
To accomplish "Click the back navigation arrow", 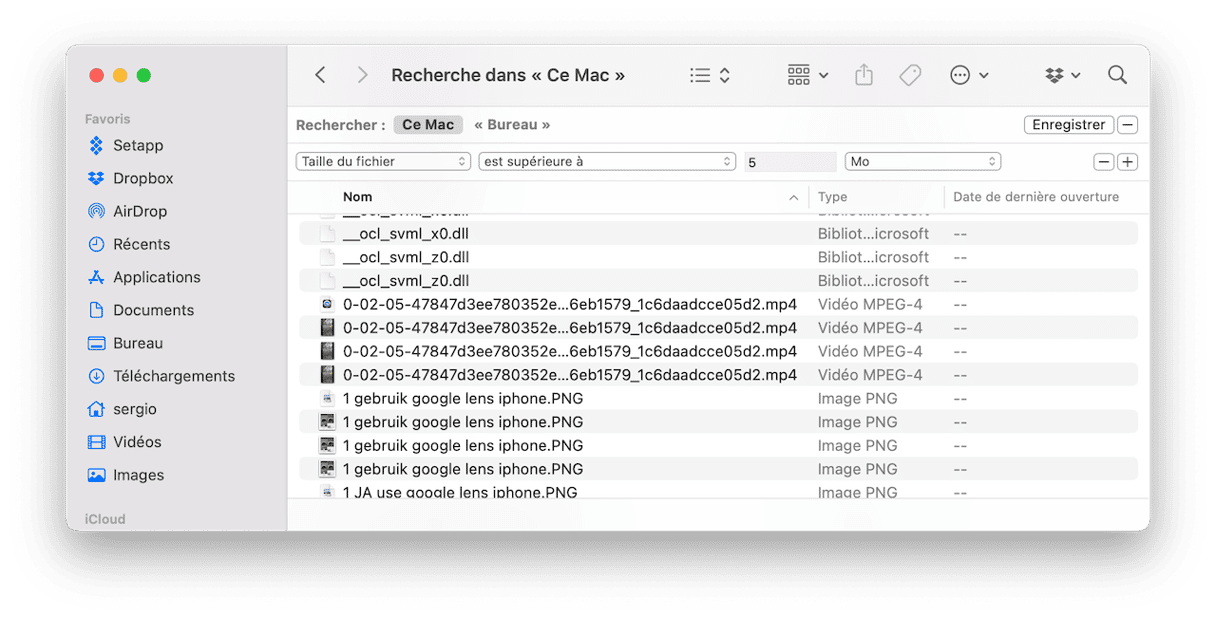I will [320, 75].
